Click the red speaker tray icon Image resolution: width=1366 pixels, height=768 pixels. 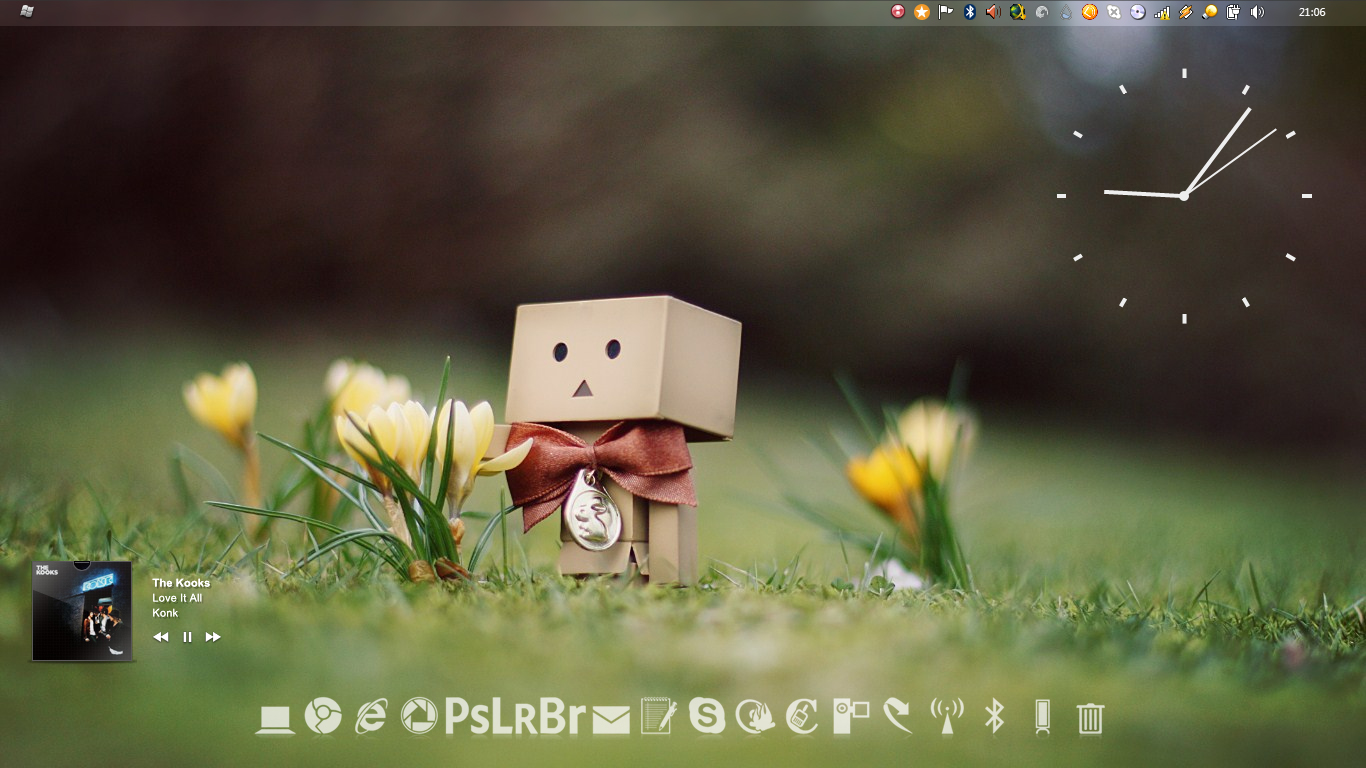coord(993,12)
